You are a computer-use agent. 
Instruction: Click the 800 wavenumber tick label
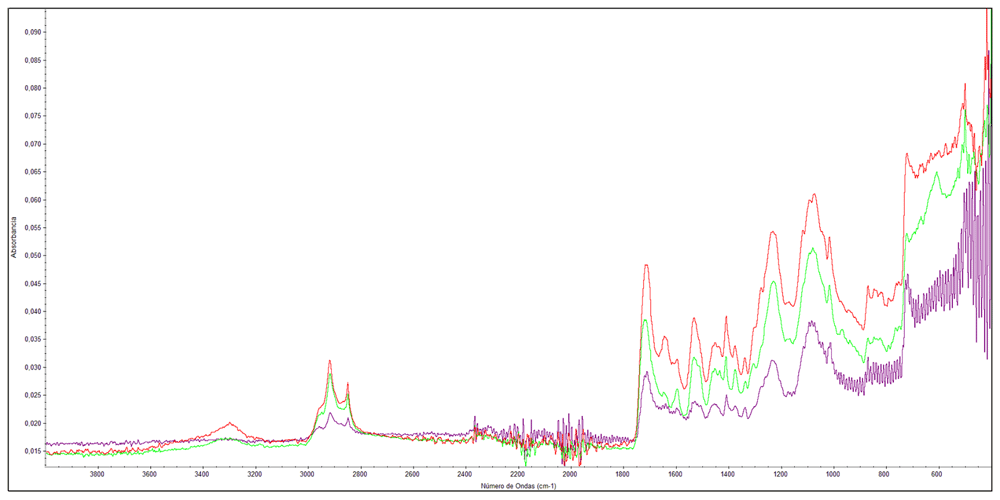[885, 475]
